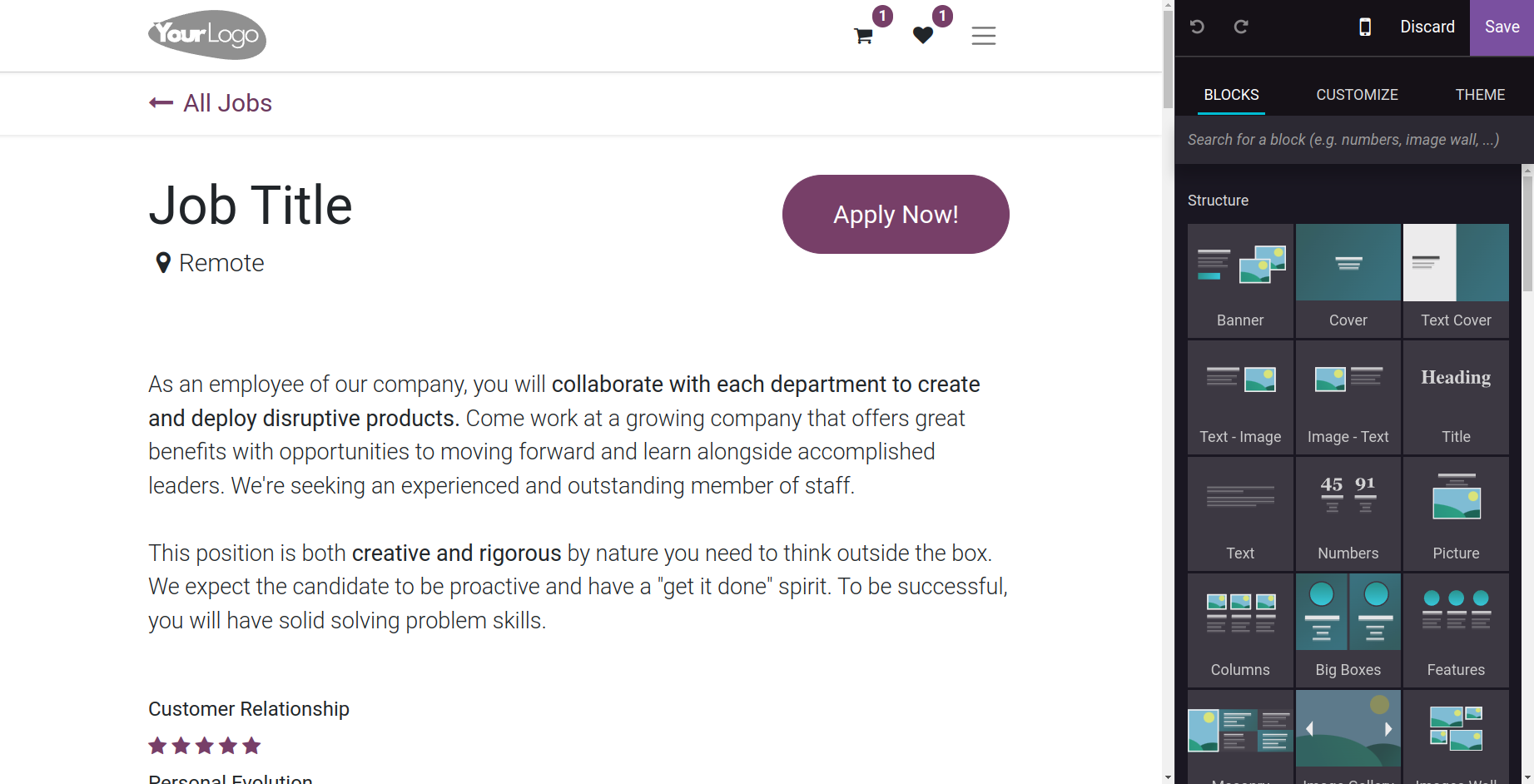This screenshot has width=1534, height=784.
Task: Discard the page edits
Action: pos(1427,27)
